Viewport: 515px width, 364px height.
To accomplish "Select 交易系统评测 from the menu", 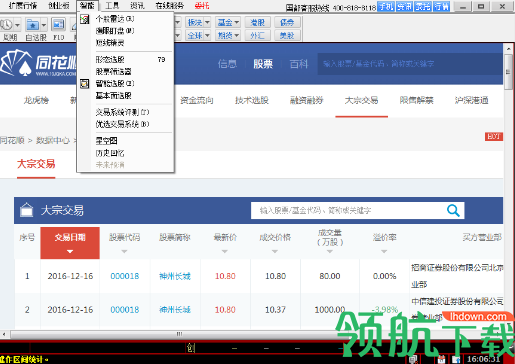I will (x=122, y=112).
